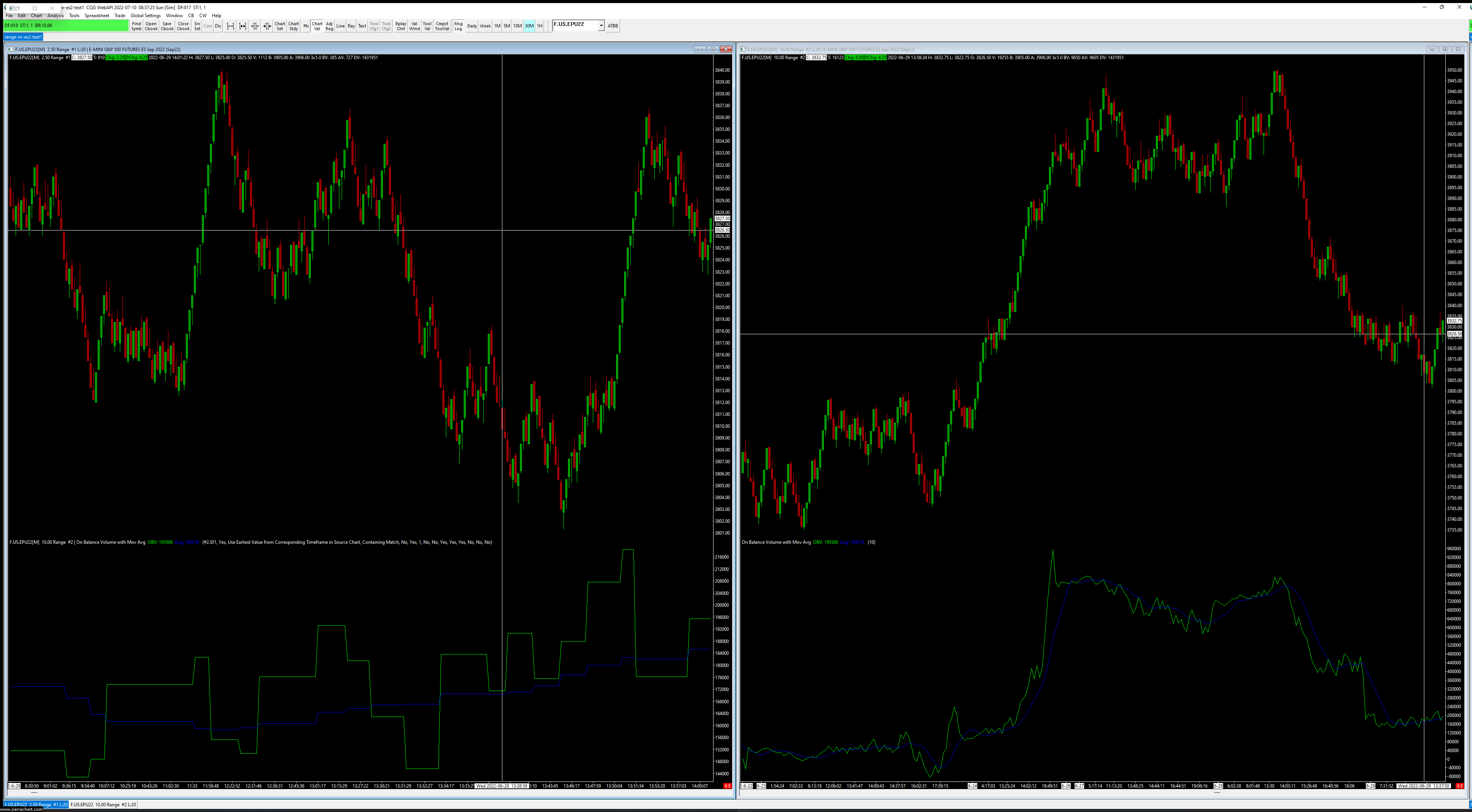Click the expand horizontal spacing icon
Screen dimensions: 1472x812
click(230, 26)
